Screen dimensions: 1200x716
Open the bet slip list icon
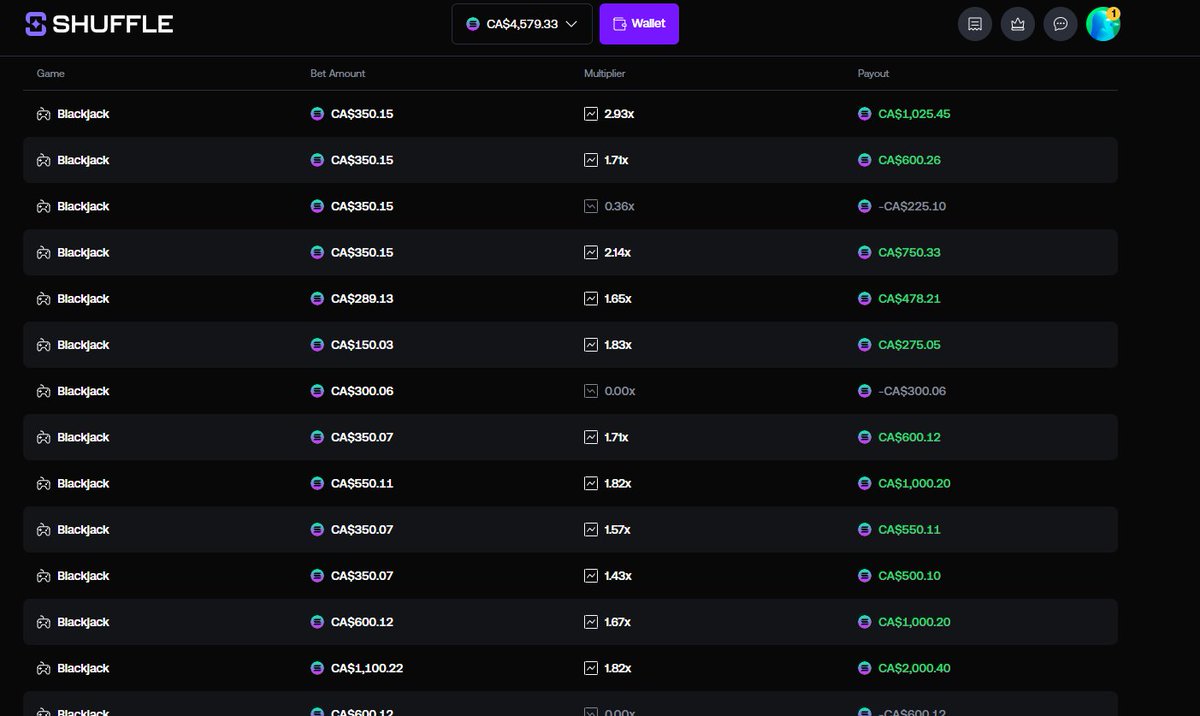pyautogui.click(x=975, y=24)
